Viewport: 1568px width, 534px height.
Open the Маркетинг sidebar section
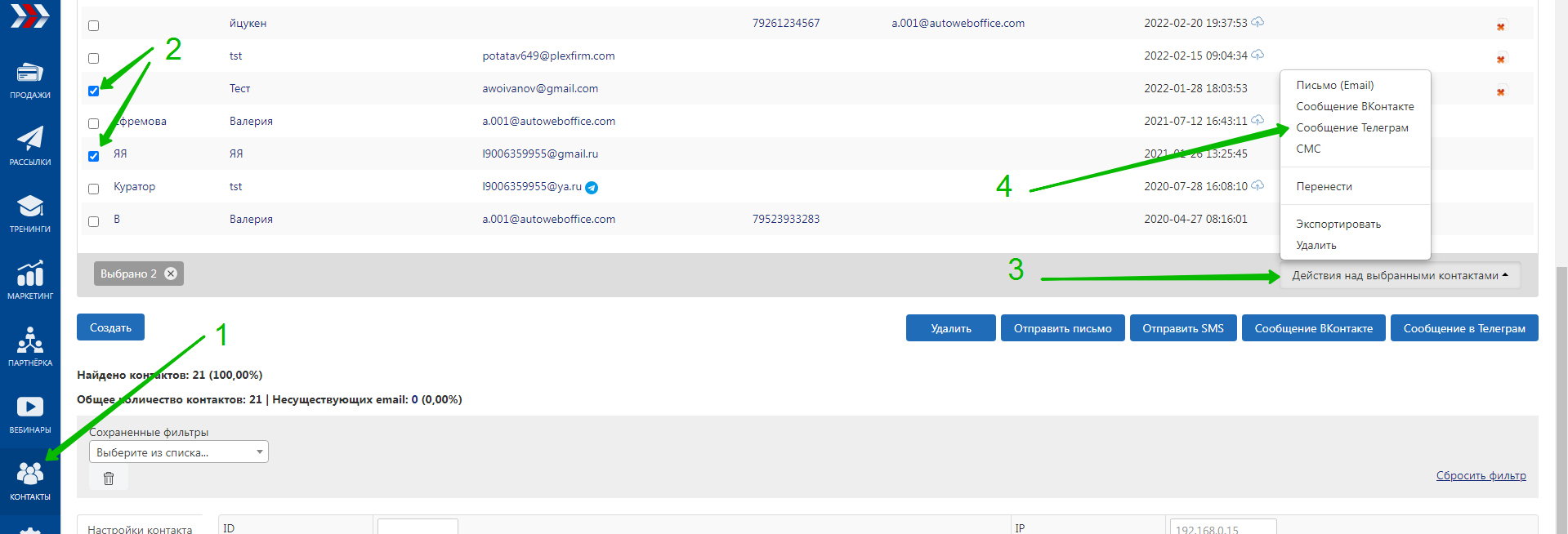click(30, 281)
